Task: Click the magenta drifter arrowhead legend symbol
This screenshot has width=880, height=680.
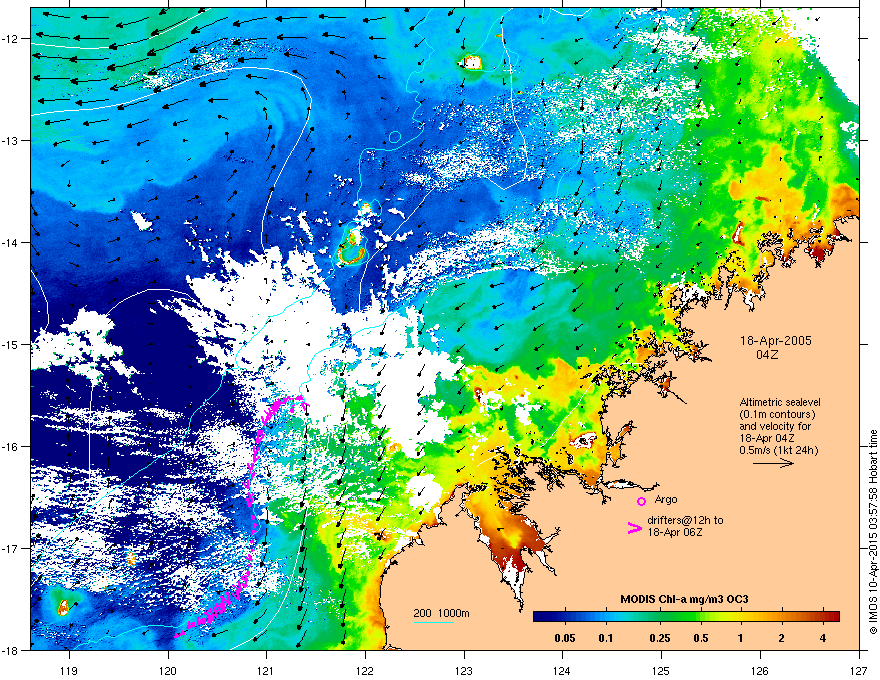Action: 635,527
